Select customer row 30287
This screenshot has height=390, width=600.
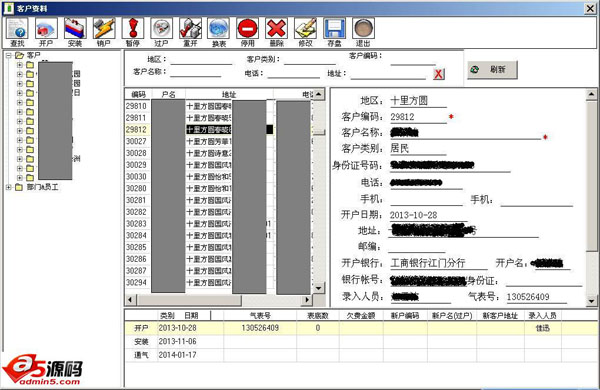click(x=218, y=271)
